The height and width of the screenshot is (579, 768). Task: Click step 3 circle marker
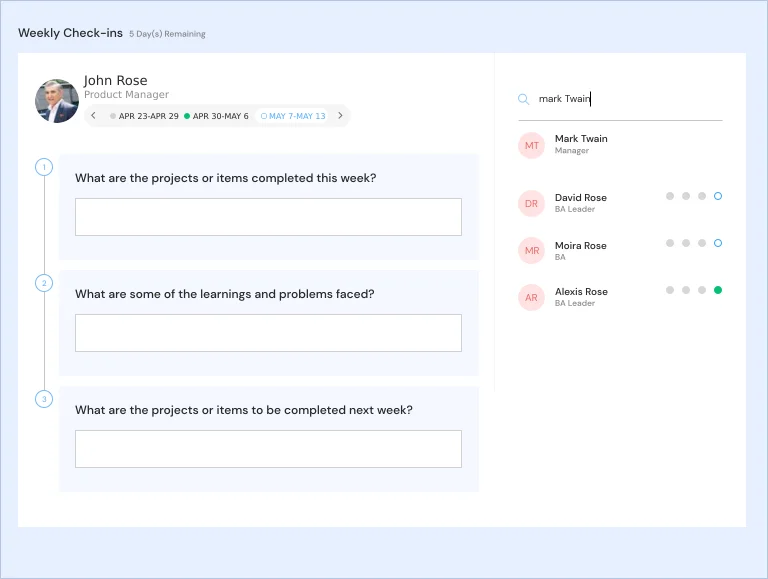[x=44, y=399]
